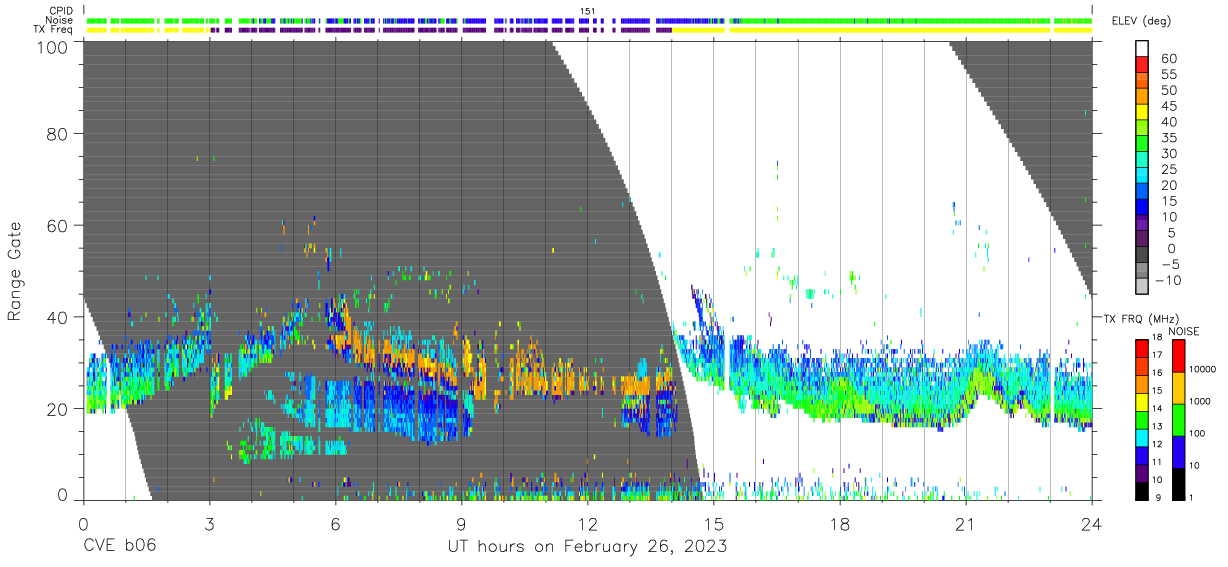Pick the red segment of ELEV colorbar
Viewport: 1228px width, 567px height.
(x=1142, y=65)
